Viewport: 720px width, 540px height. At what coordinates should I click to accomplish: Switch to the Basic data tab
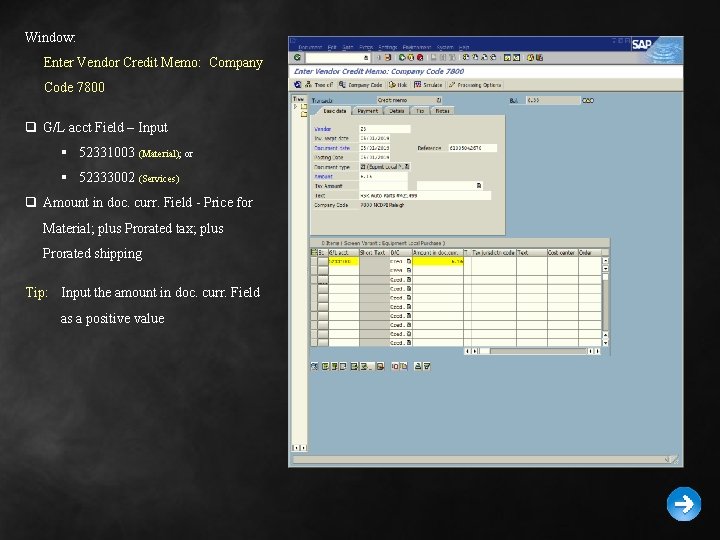click(x=334, y=111)
